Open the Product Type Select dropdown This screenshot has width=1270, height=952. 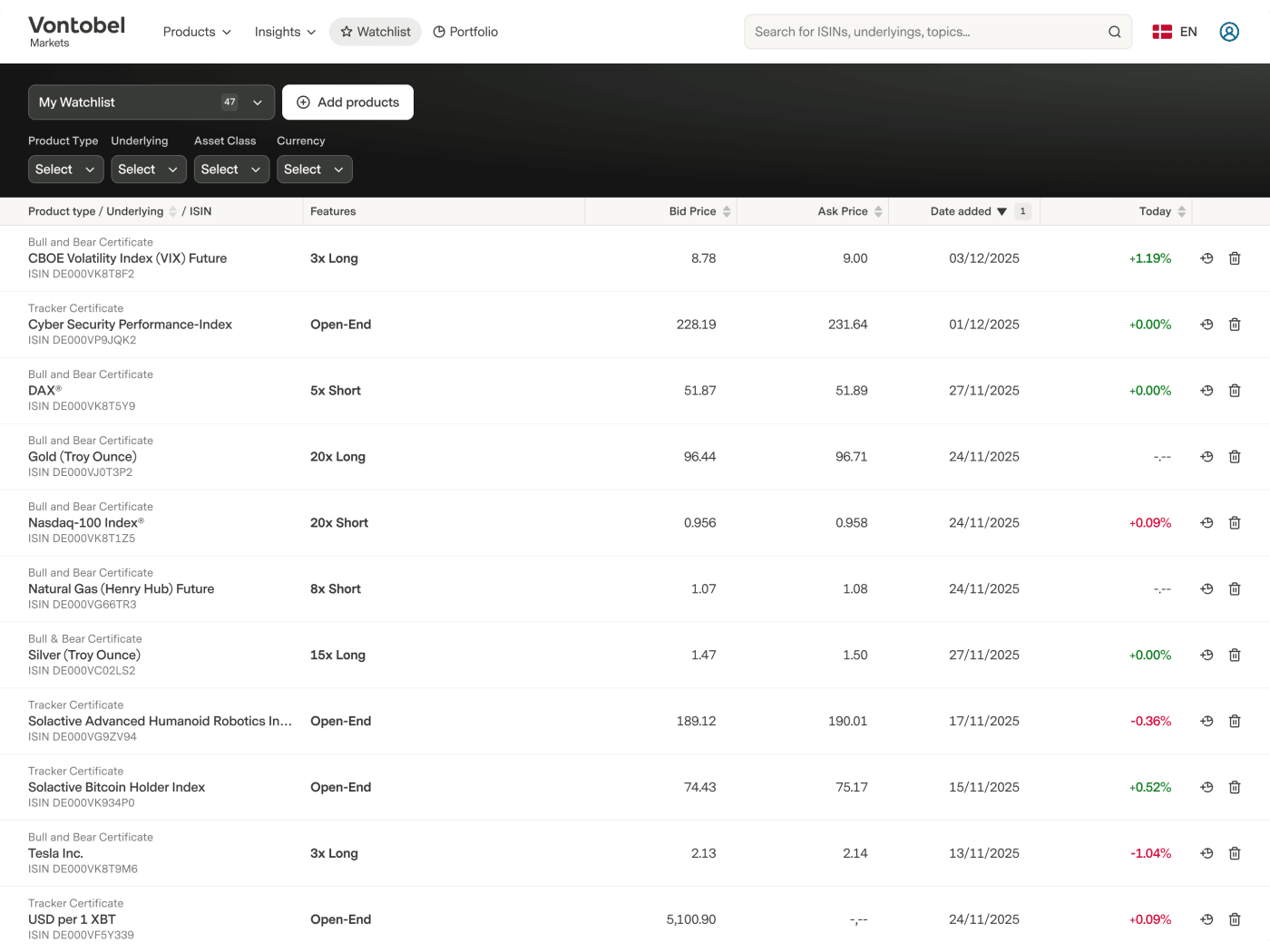coord(65,170)
